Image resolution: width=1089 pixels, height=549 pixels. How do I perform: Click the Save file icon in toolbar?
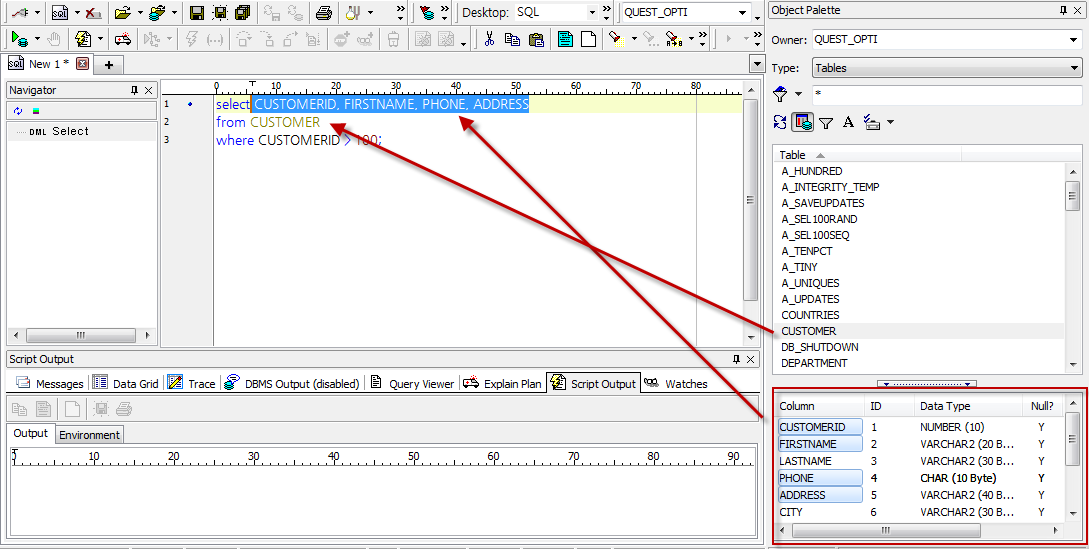tap(197, 13)
